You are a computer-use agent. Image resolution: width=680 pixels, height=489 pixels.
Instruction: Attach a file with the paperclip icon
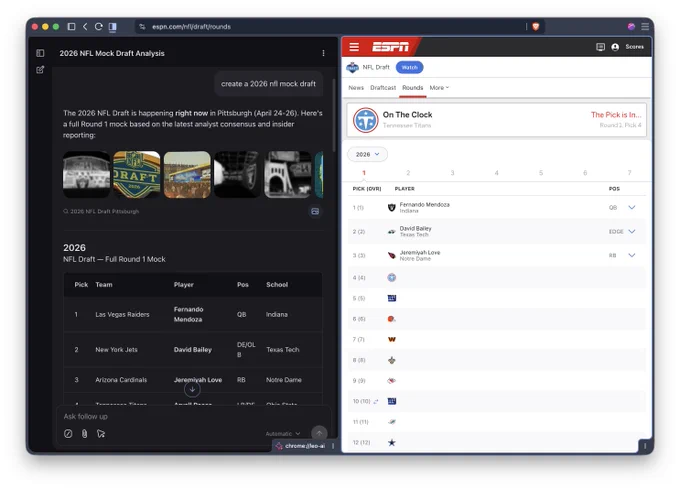(85, 434)
